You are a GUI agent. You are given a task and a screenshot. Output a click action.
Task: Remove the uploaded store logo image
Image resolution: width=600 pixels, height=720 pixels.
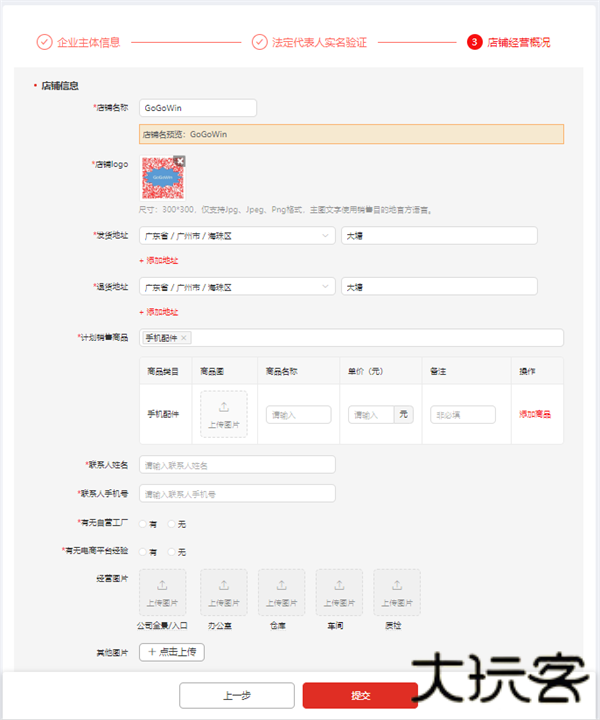180,160
